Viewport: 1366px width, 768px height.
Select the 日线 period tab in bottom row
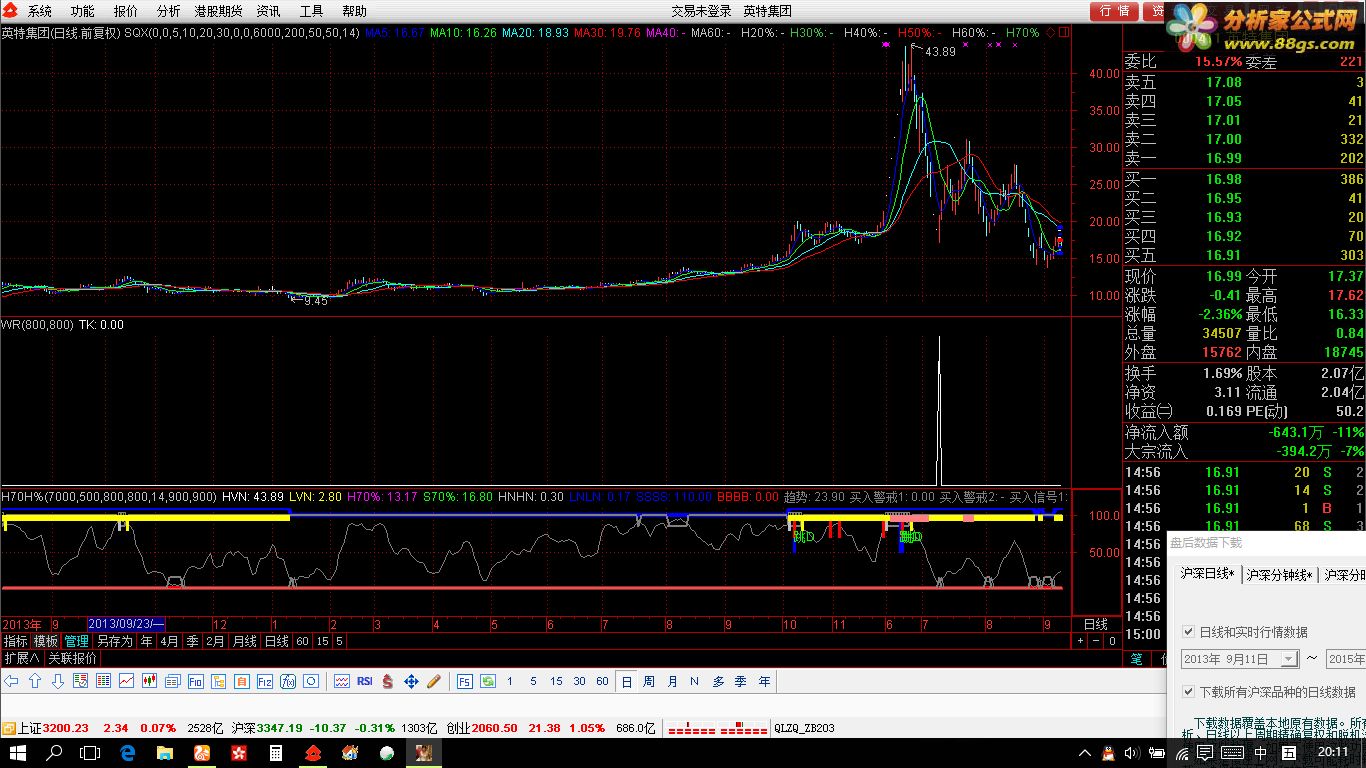[276, 641]
